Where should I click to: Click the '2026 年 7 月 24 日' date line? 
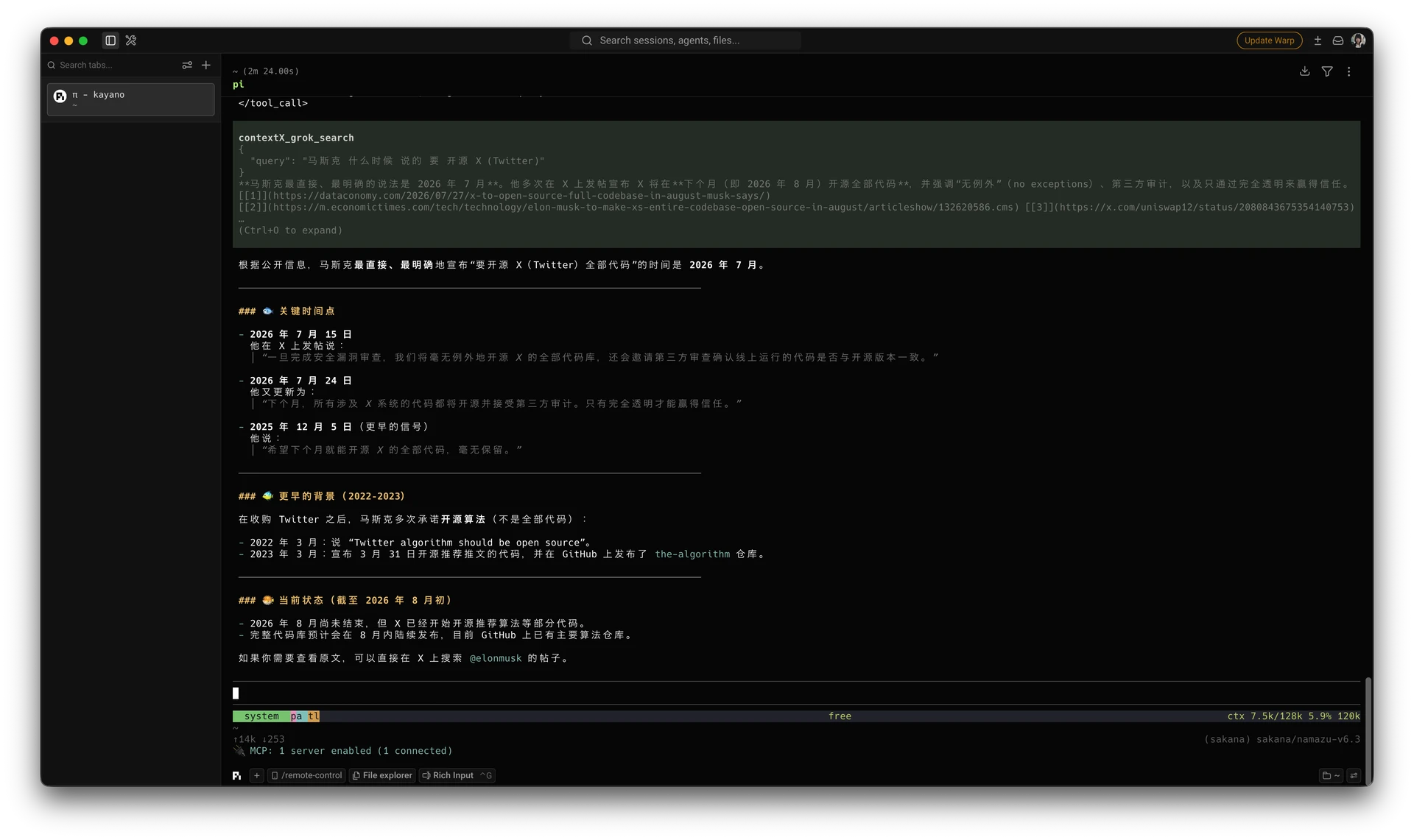point(300,381)
